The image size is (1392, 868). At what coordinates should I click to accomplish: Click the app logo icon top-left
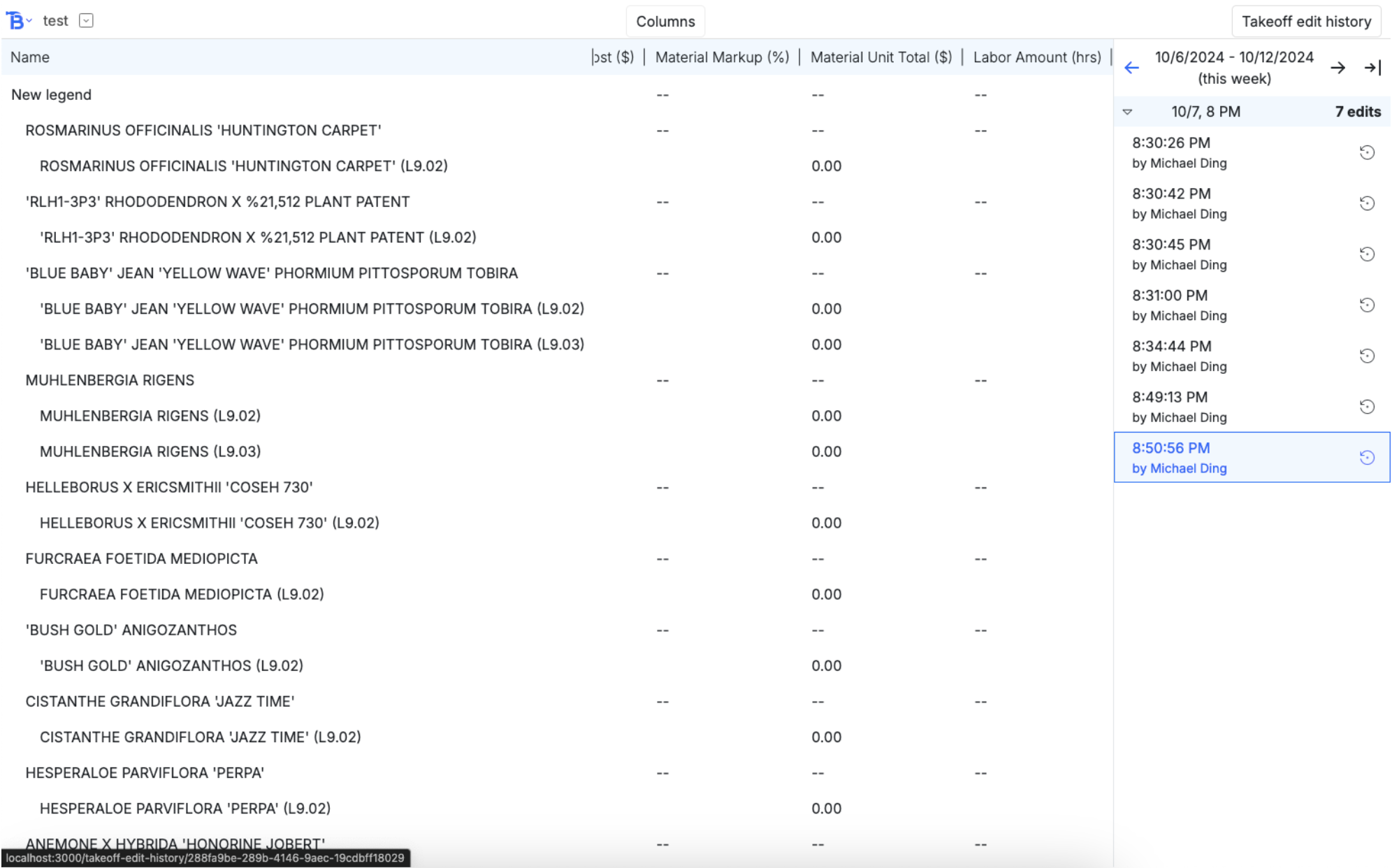[x=15, y=21]
